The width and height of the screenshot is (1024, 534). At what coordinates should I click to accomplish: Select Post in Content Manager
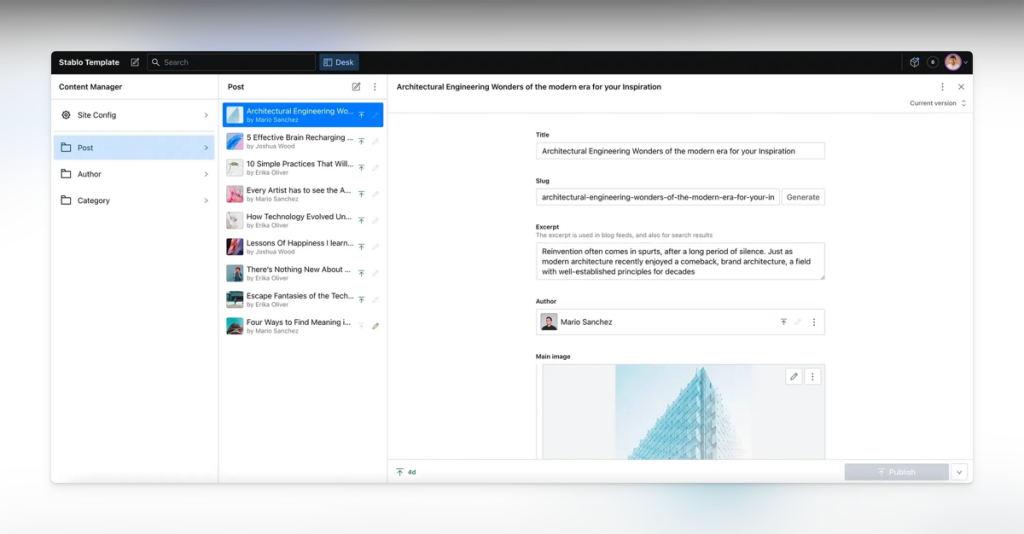[134, 148]
